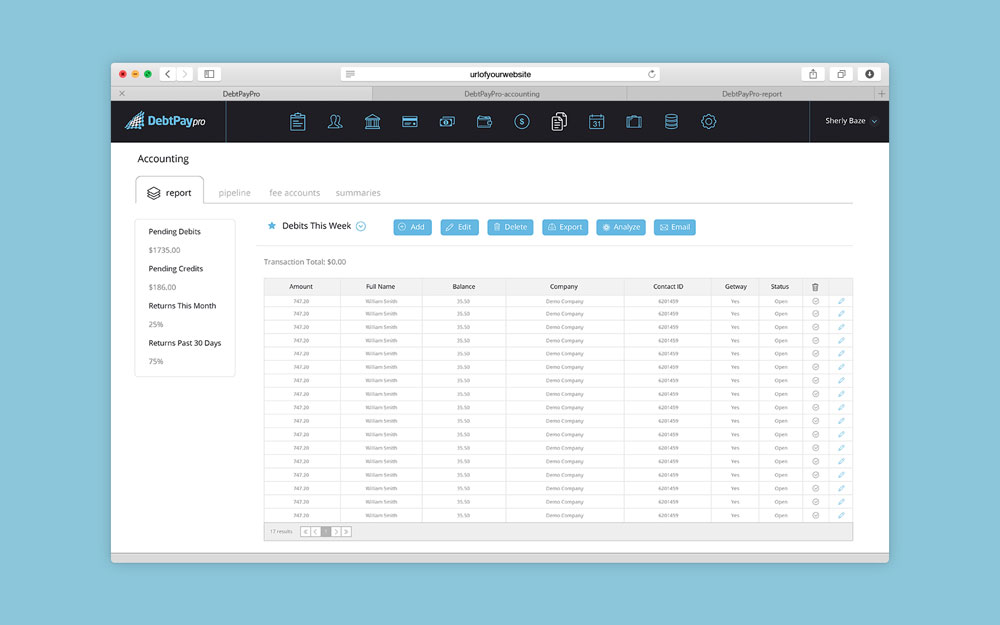Click the database stack icon in navbar
The image size is (1000, 625).
(x=671, y=122)
